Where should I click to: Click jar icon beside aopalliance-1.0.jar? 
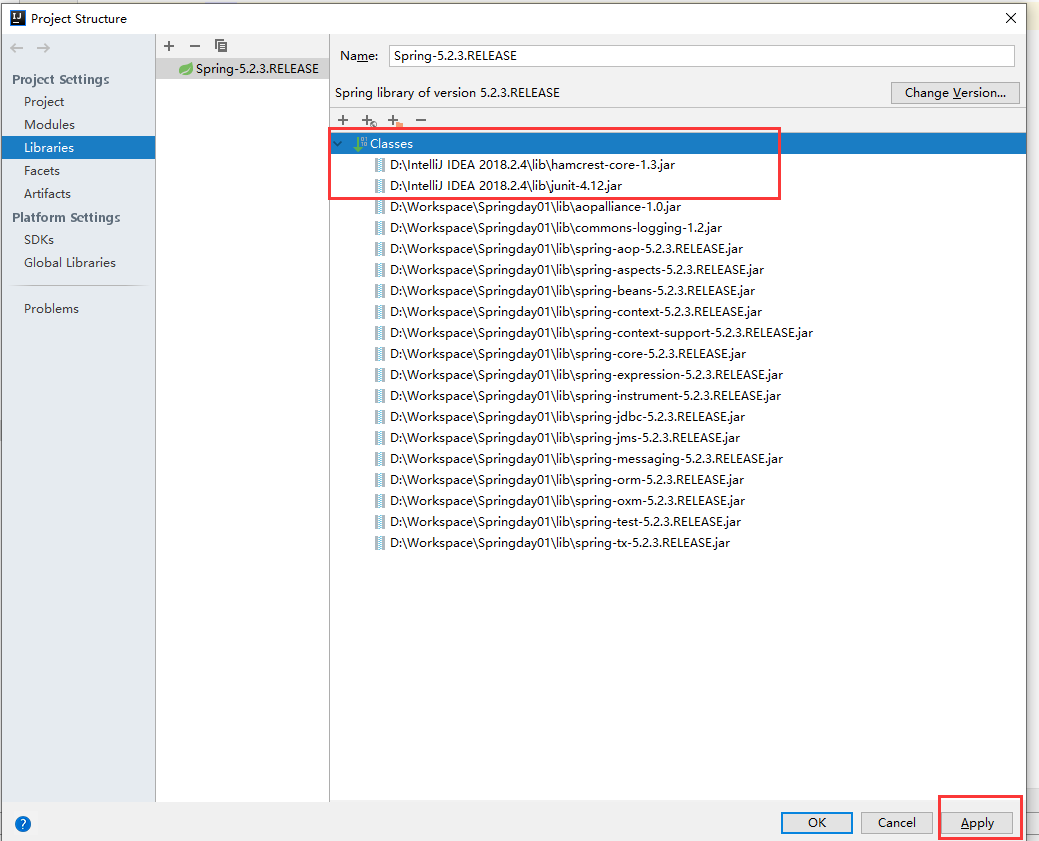380,207
